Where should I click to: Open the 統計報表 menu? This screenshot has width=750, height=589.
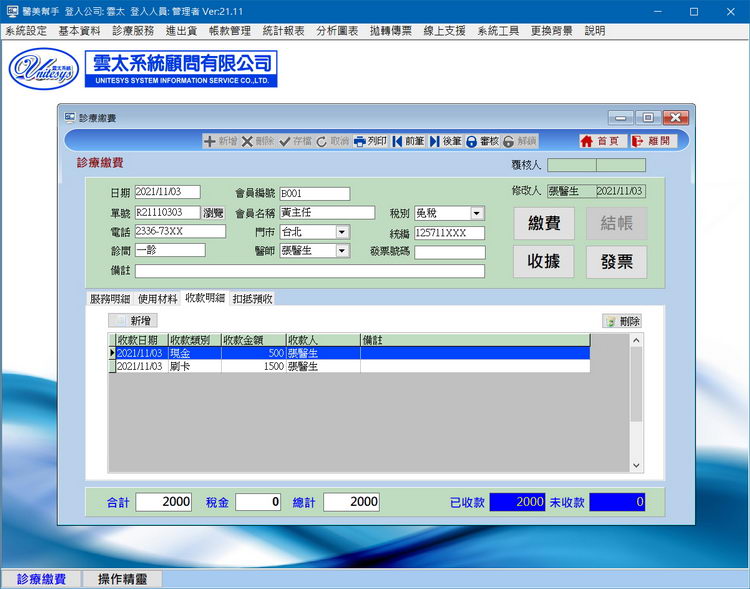coord(284,31)
